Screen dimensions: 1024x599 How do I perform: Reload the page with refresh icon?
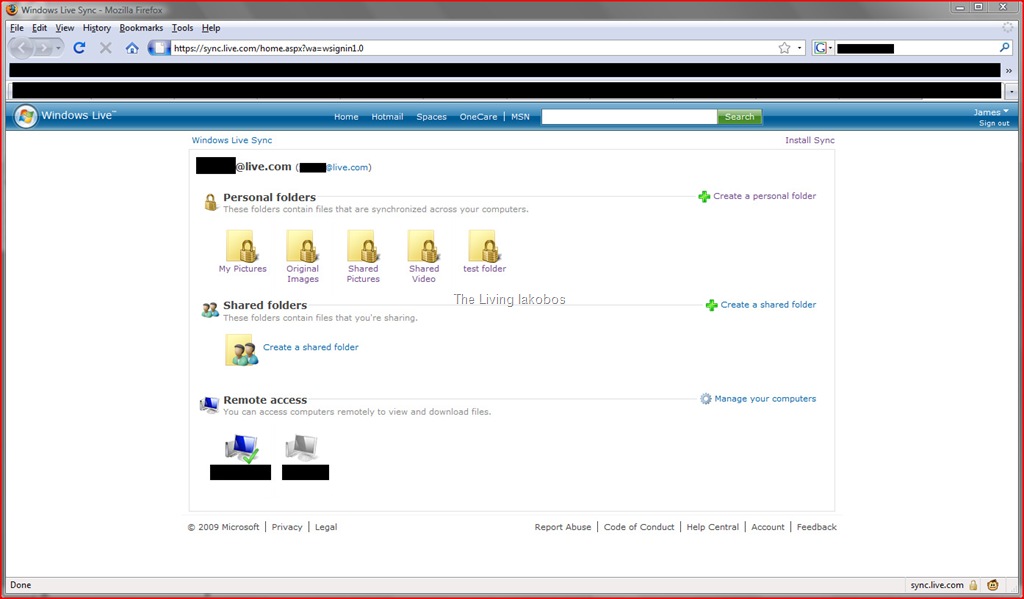[x=79, y=48]
